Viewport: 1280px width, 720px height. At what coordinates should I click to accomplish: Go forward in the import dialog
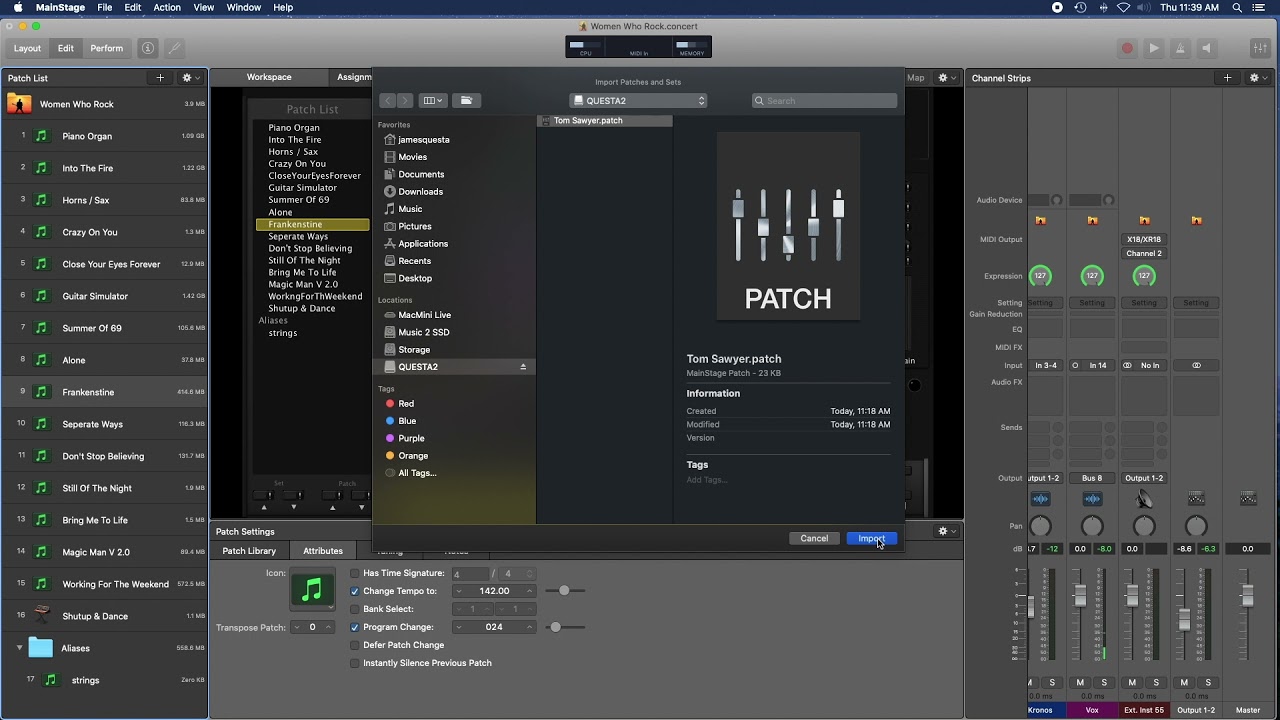404,100
